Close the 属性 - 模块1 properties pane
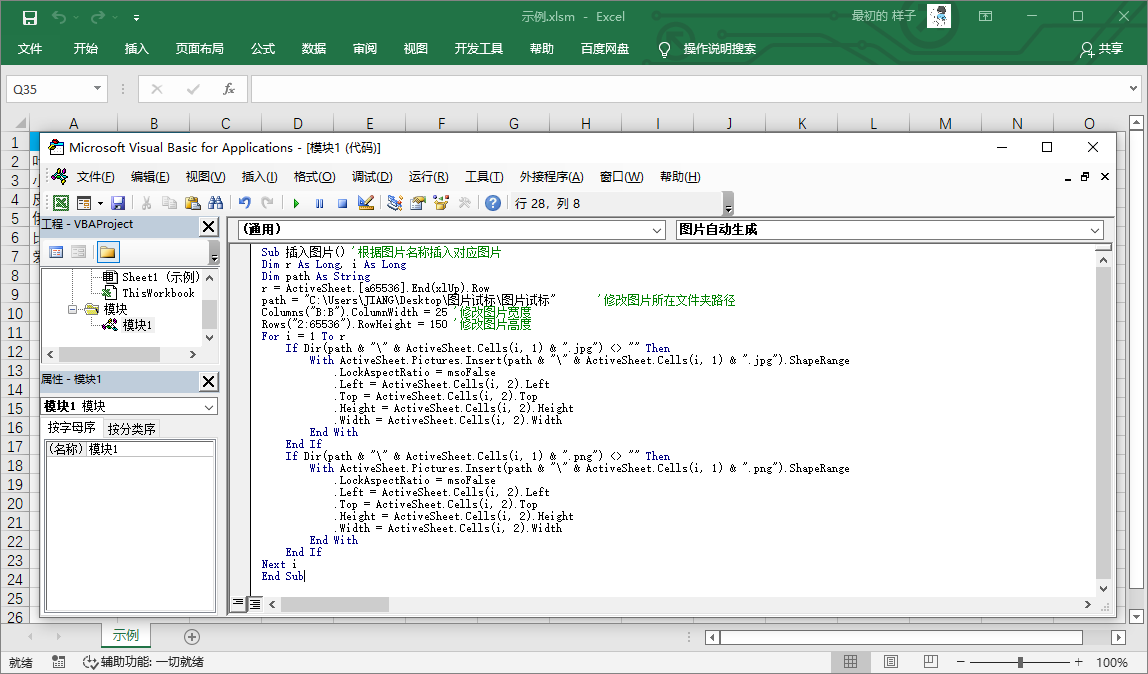The width and height of the screenshot is (1148, 674). pyautogui.click(x=209, y=381)
